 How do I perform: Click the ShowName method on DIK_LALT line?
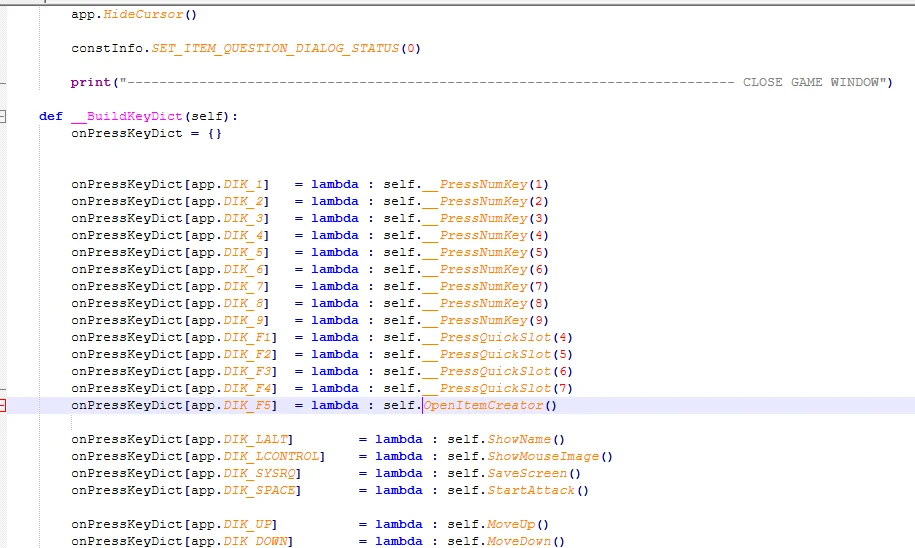click(x=520, y=439)
